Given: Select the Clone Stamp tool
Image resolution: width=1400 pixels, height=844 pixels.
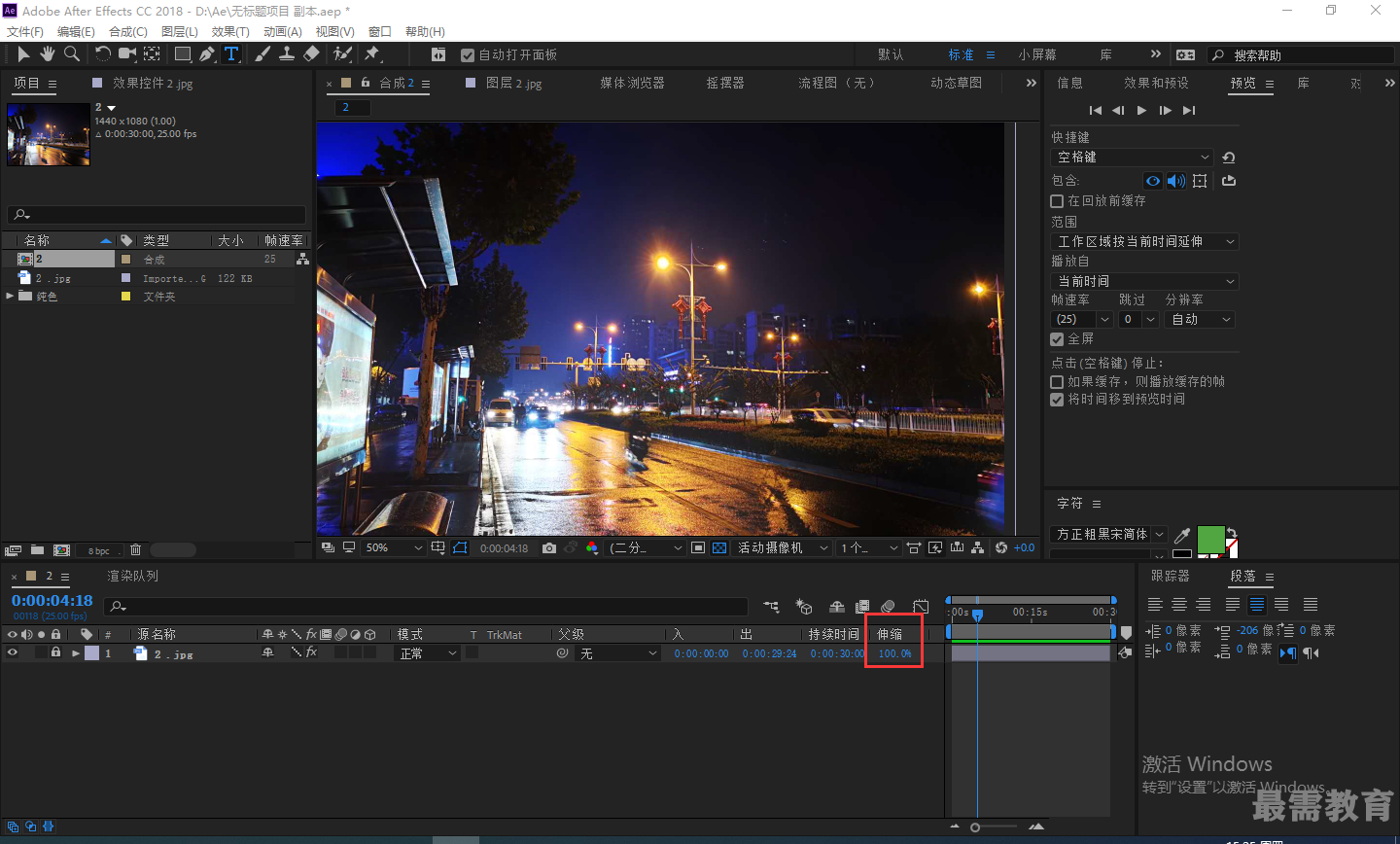Looking at the screenshot, I should [287, 54].
